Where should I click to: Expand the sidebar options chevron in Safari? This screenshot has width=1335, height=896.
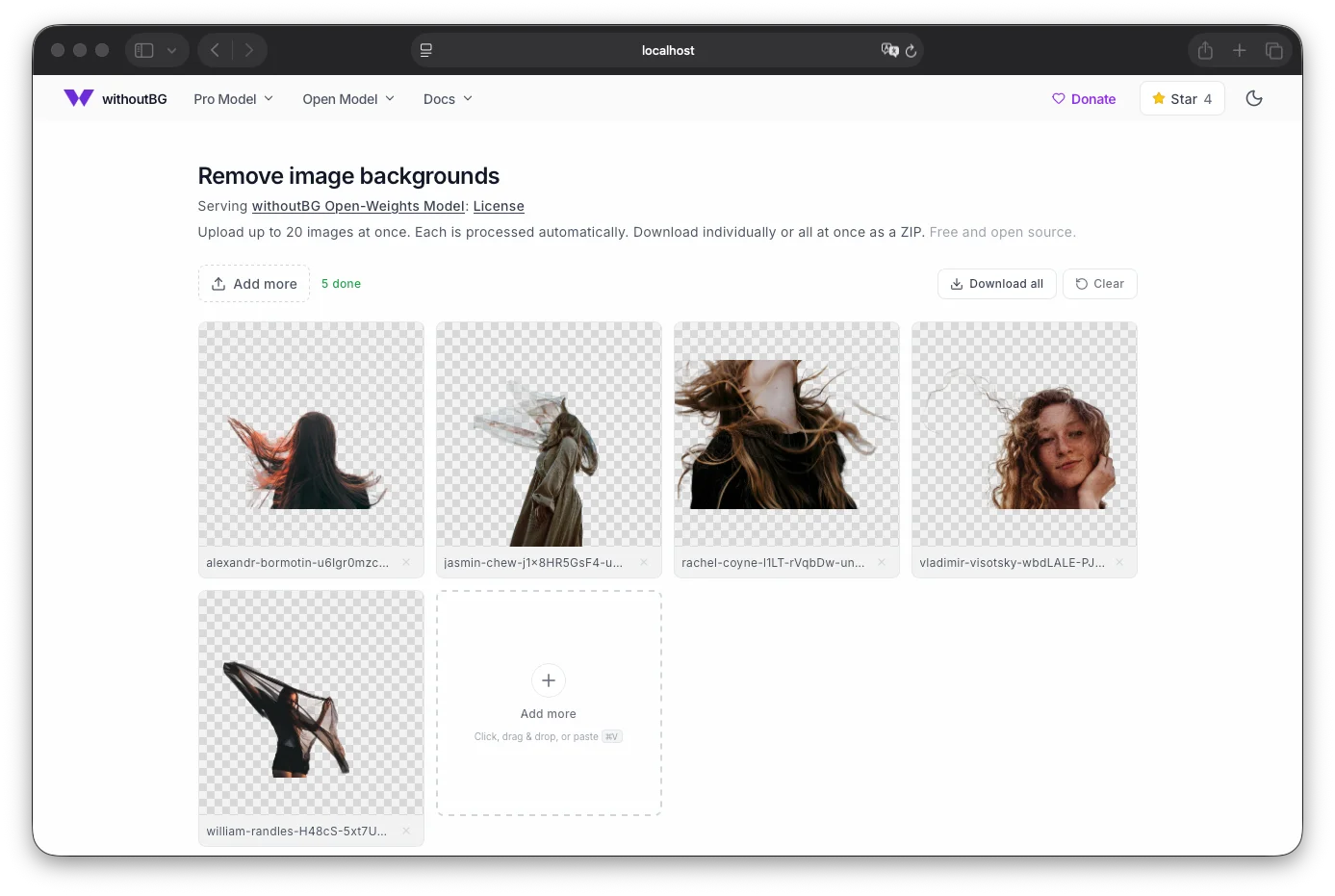171,50
